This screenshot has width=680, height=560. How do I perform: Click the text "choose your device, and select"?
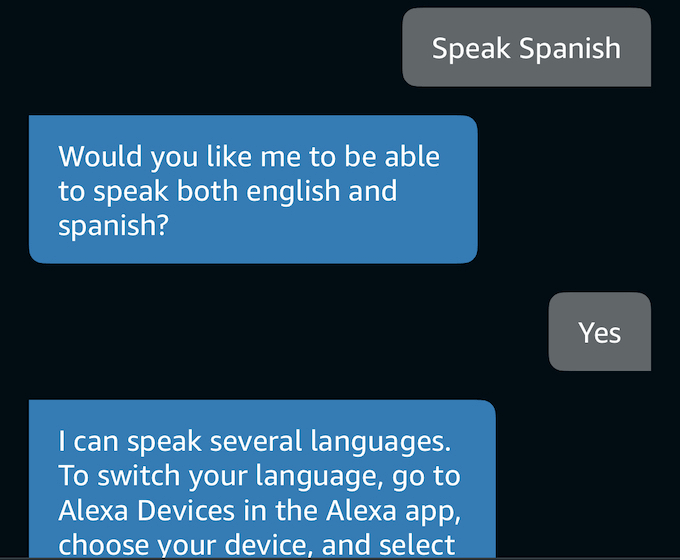(x=257, y=545)
